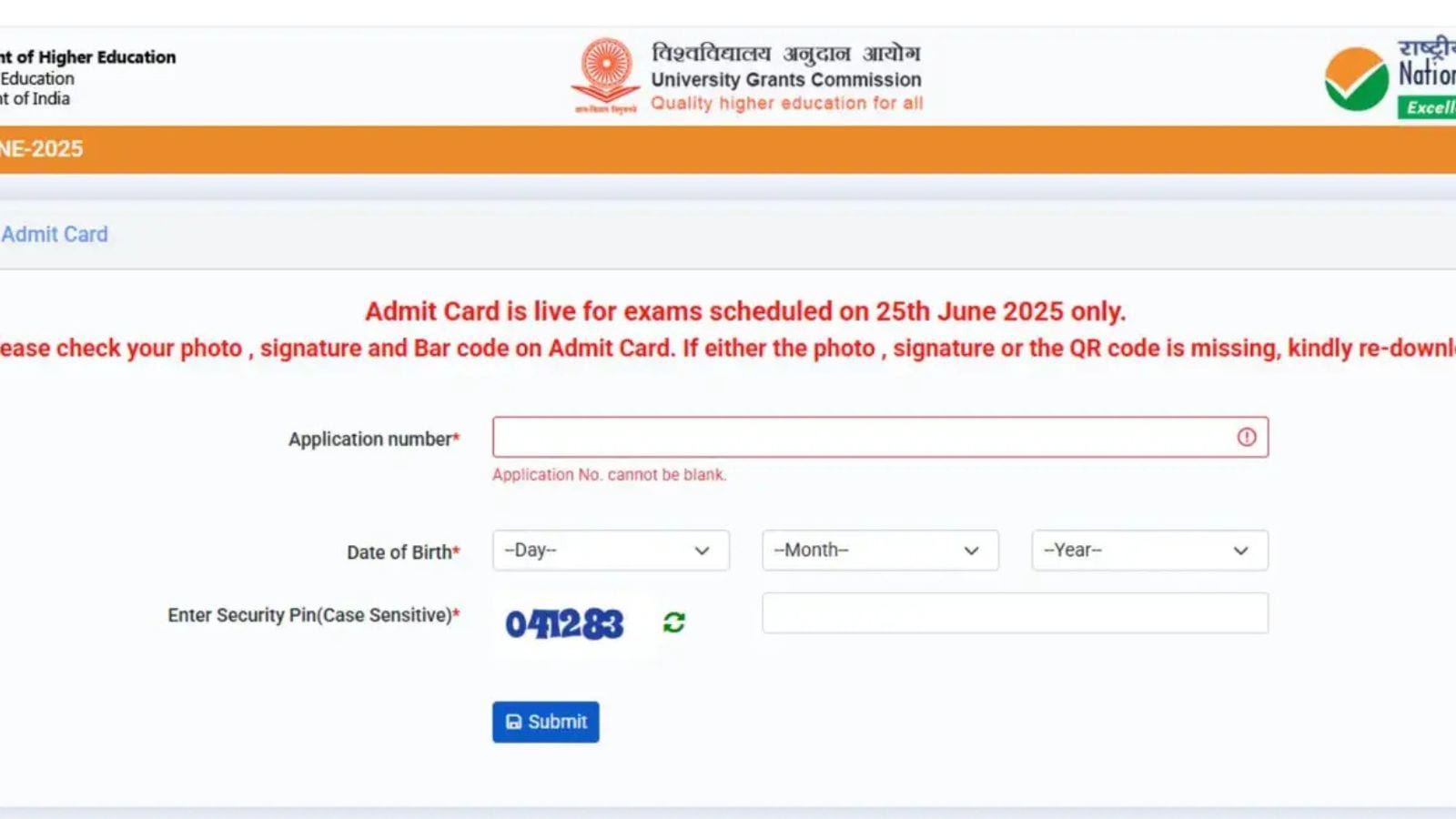This screenshot has width=1456, height=819.
Task: Click the 041283 captcha image
Action: tap(564, 624)
